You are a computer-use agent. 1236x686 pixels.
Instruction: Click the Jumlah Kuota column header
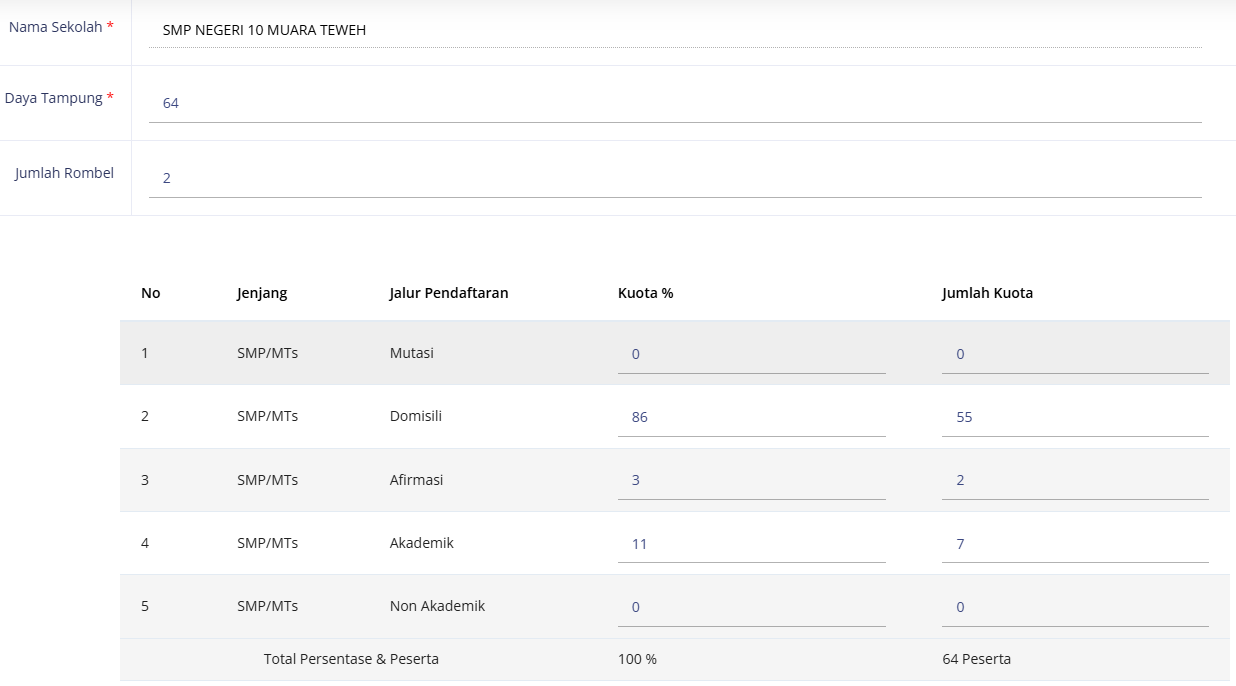[x=987, y=293]
